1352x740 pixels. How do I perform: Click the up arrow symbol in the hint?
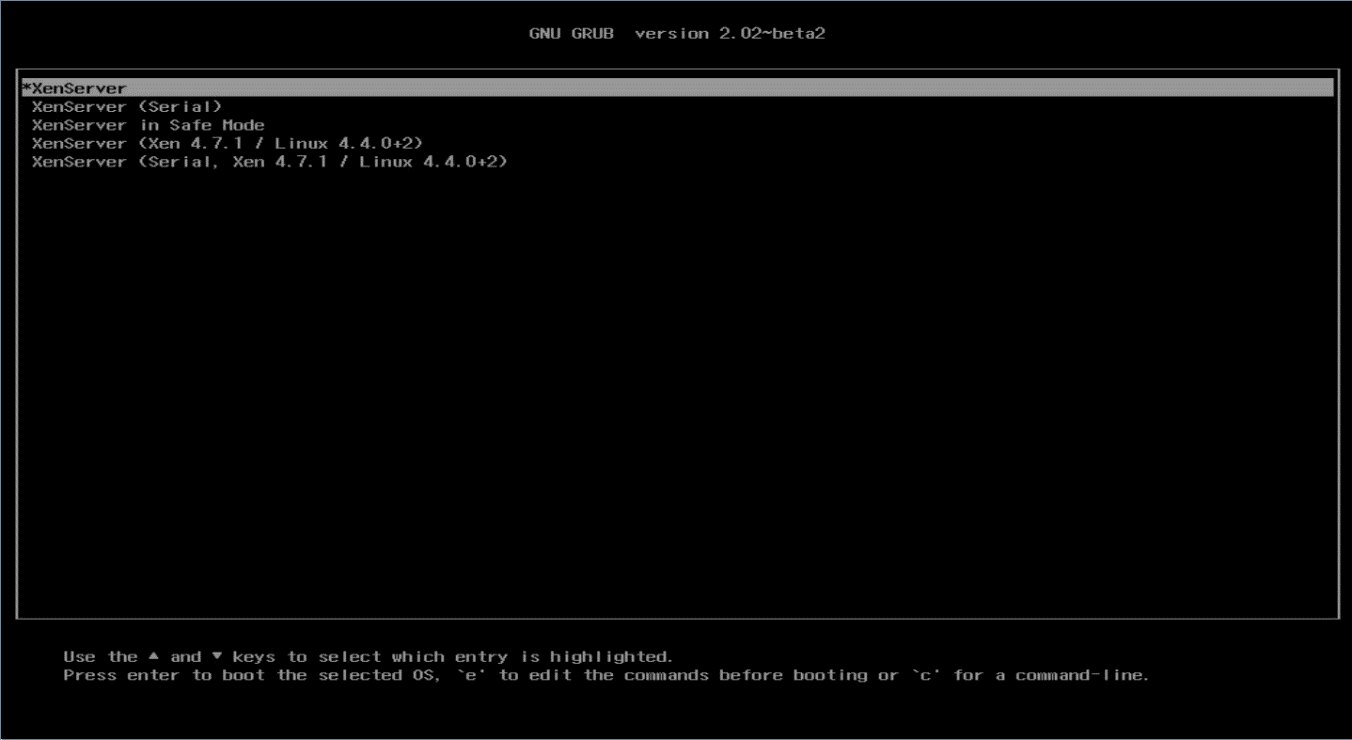[154, 656]
